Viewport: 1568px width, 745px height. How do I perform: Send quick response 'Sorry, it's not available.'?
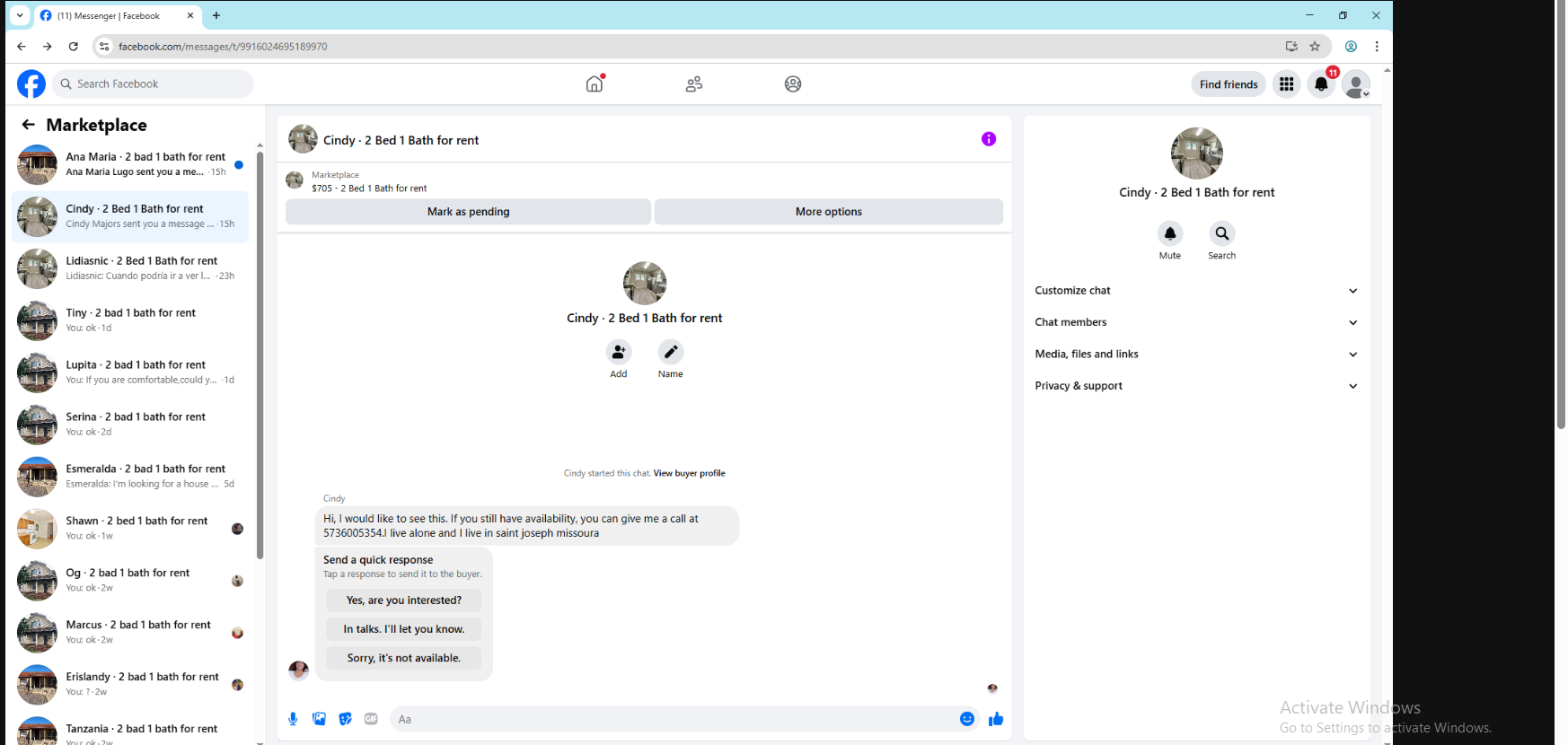pos(404,658)
